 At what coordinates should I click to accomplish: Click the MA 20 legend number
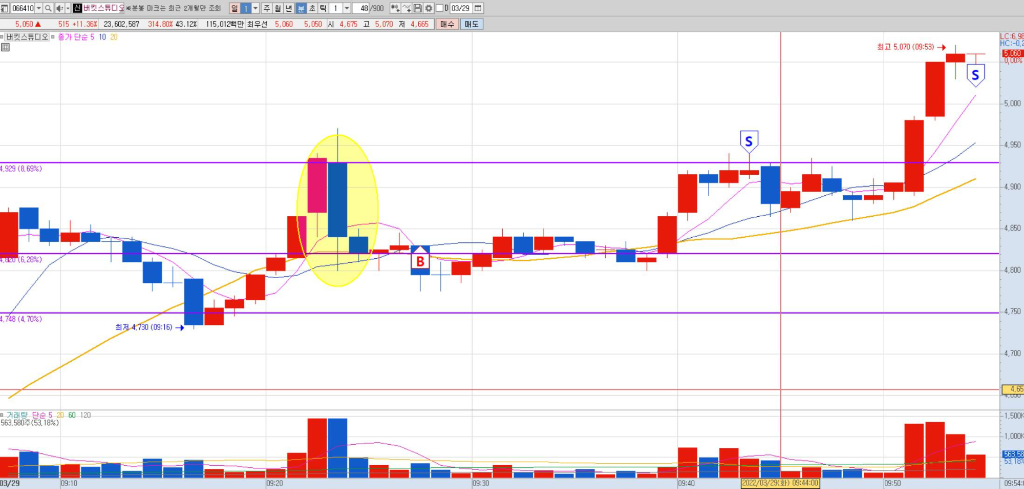pos(114,37)
